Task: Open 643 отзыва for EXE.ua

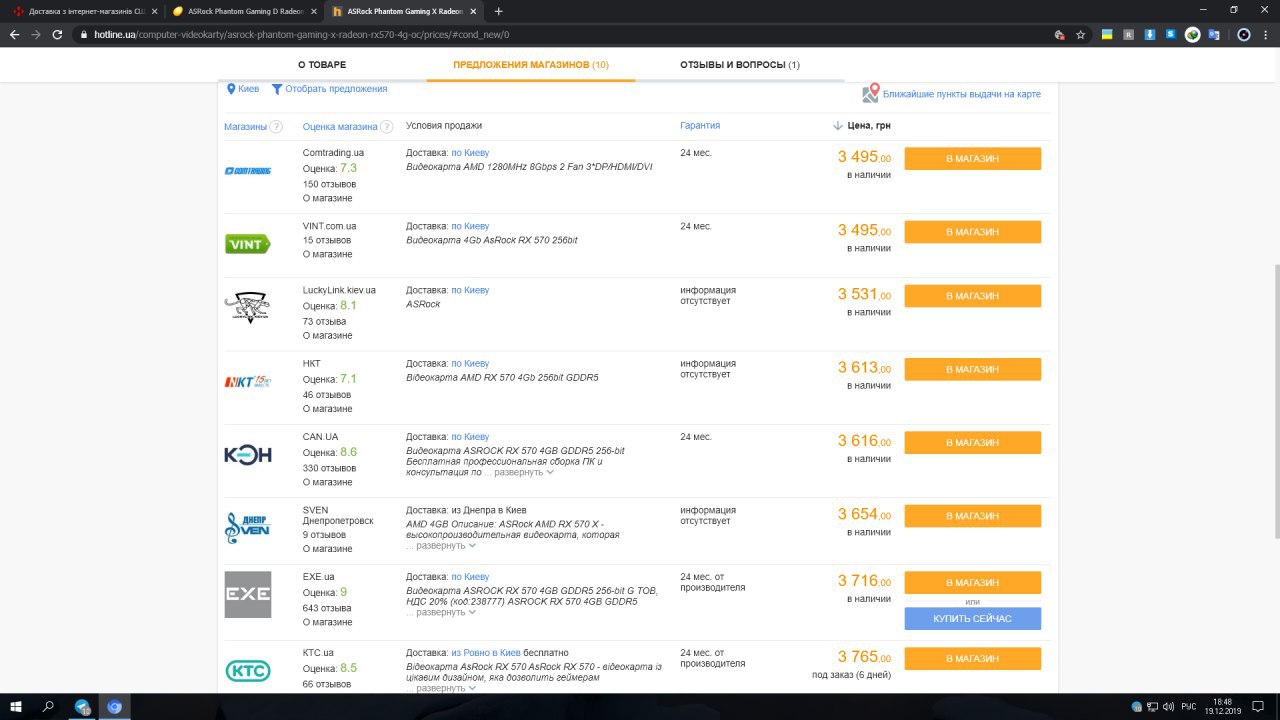Action: click(x=327, y=608)
